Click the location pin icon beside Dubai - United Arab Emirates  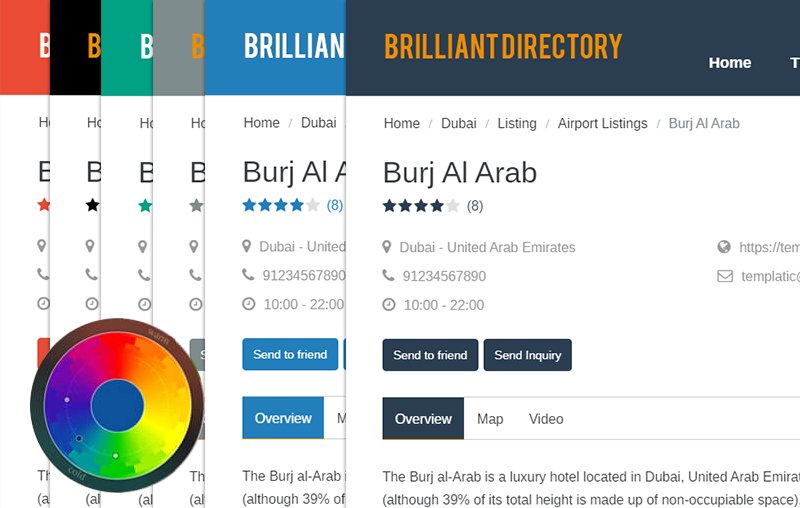(x=387, y=247)
